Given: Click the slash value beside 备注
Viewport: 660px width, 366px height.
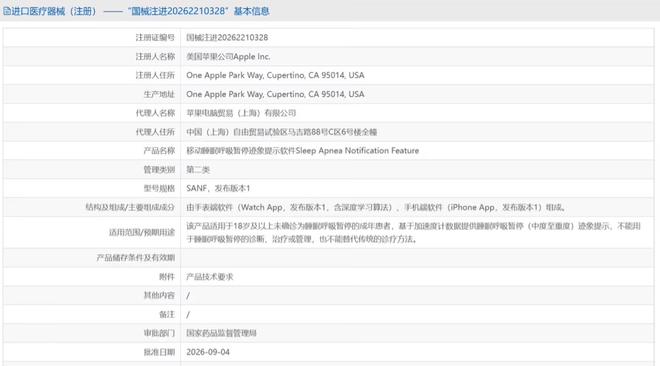Looking at the screenshot, I should pos(188,314).
